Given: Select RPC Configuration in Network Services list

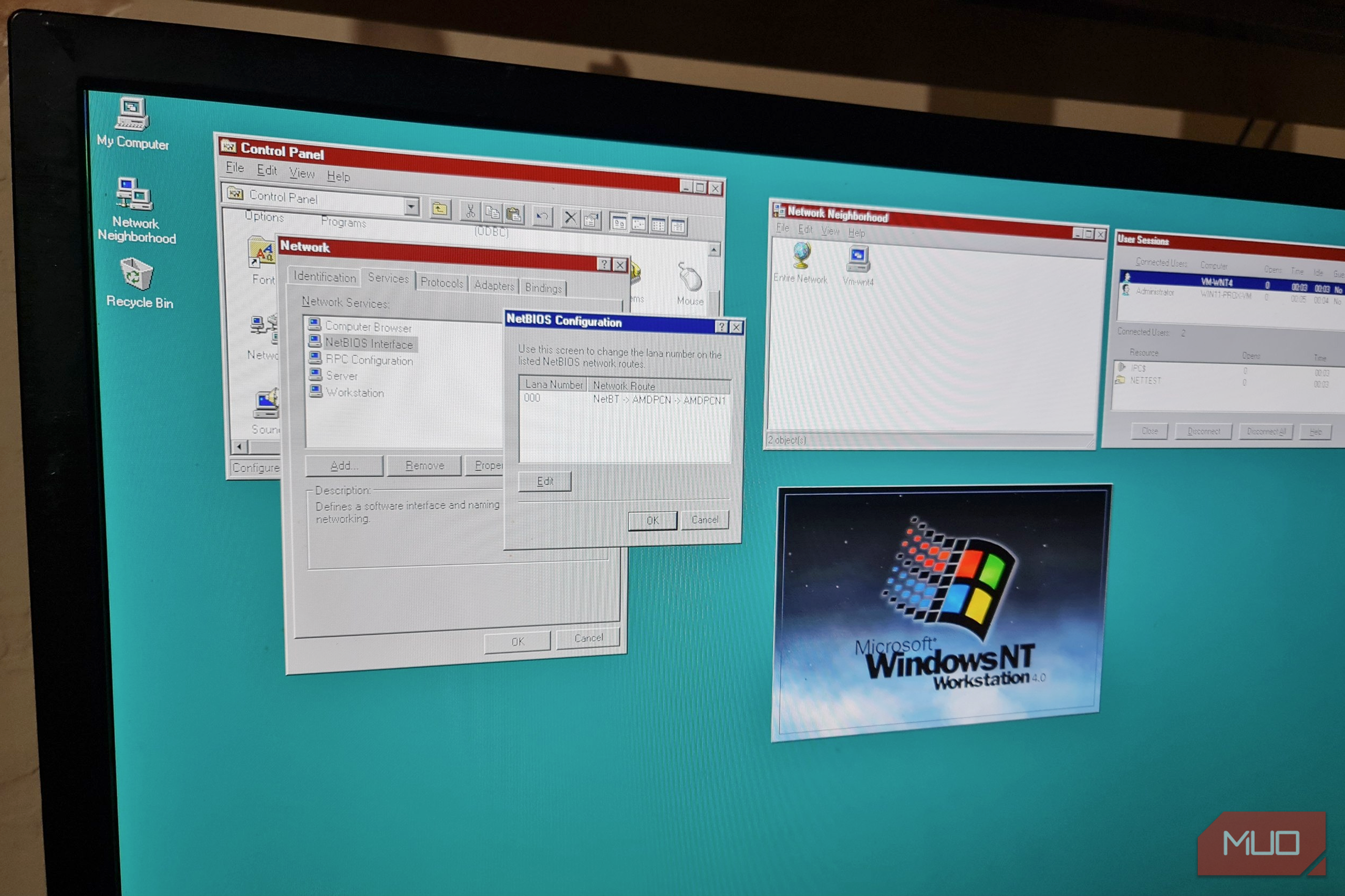Looking at the screenshot, I should tap(361, 360).
